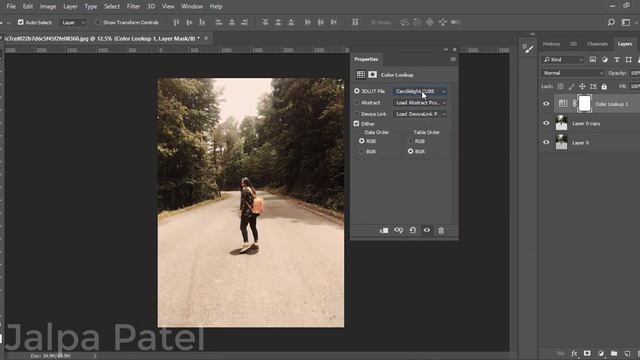Filter layers by adjustment layers icon
Image resolution: width=640 pixels, height=360 pixels.
(605, 60)
